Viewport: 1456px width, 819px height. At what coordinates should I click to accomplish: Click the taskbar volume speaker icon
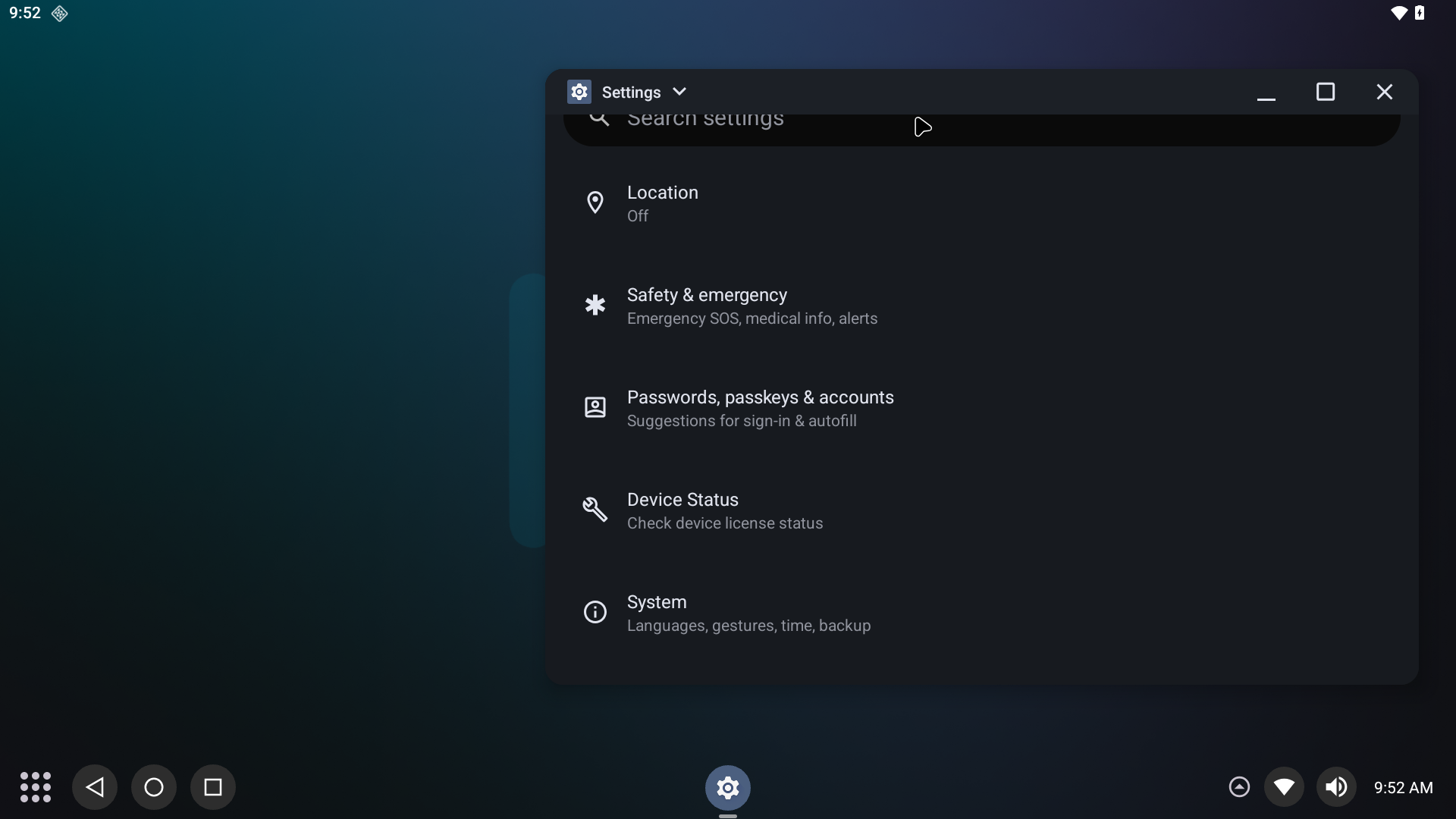point(1336,787)
